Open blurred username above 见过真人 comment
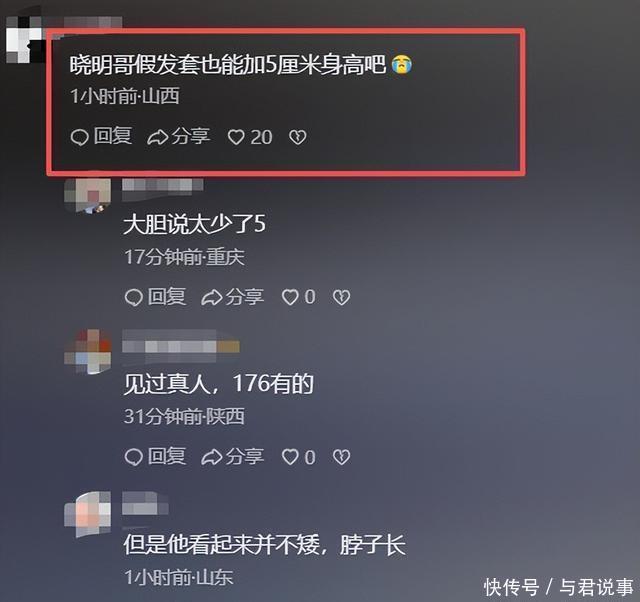This screenshot has height=602, width=640. (x=181, y=347)
